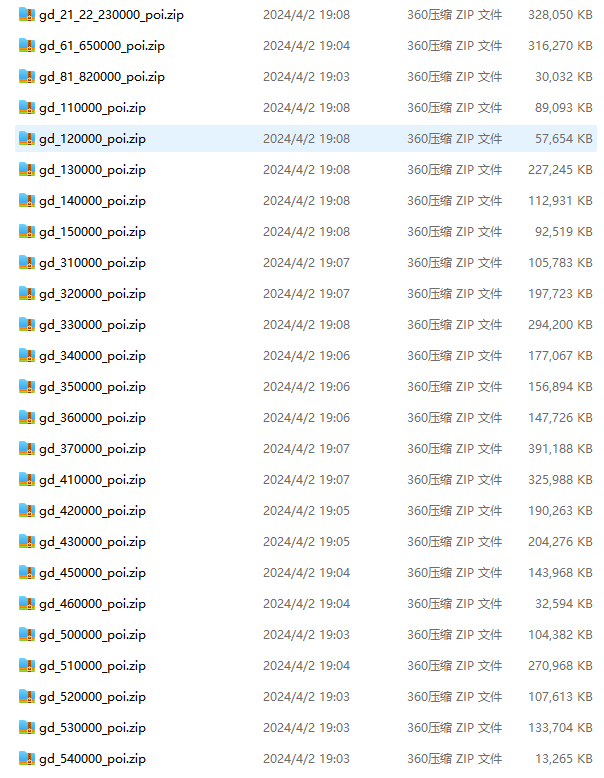604x778 pixels.
Task: Click the 328,050 KB size value
Action: [560, 15]
